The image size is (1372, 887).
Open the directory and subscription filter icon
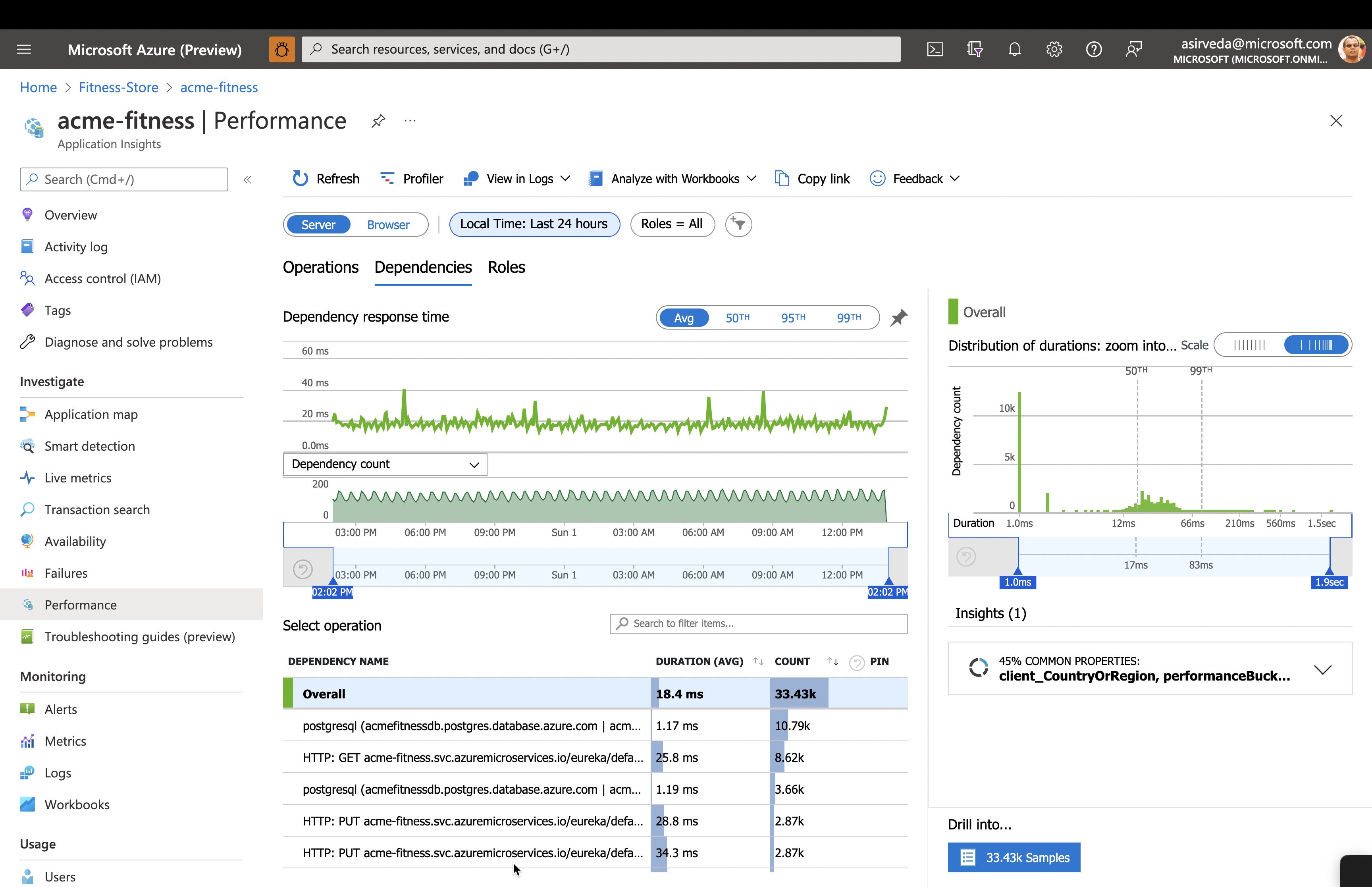[975, 50]
